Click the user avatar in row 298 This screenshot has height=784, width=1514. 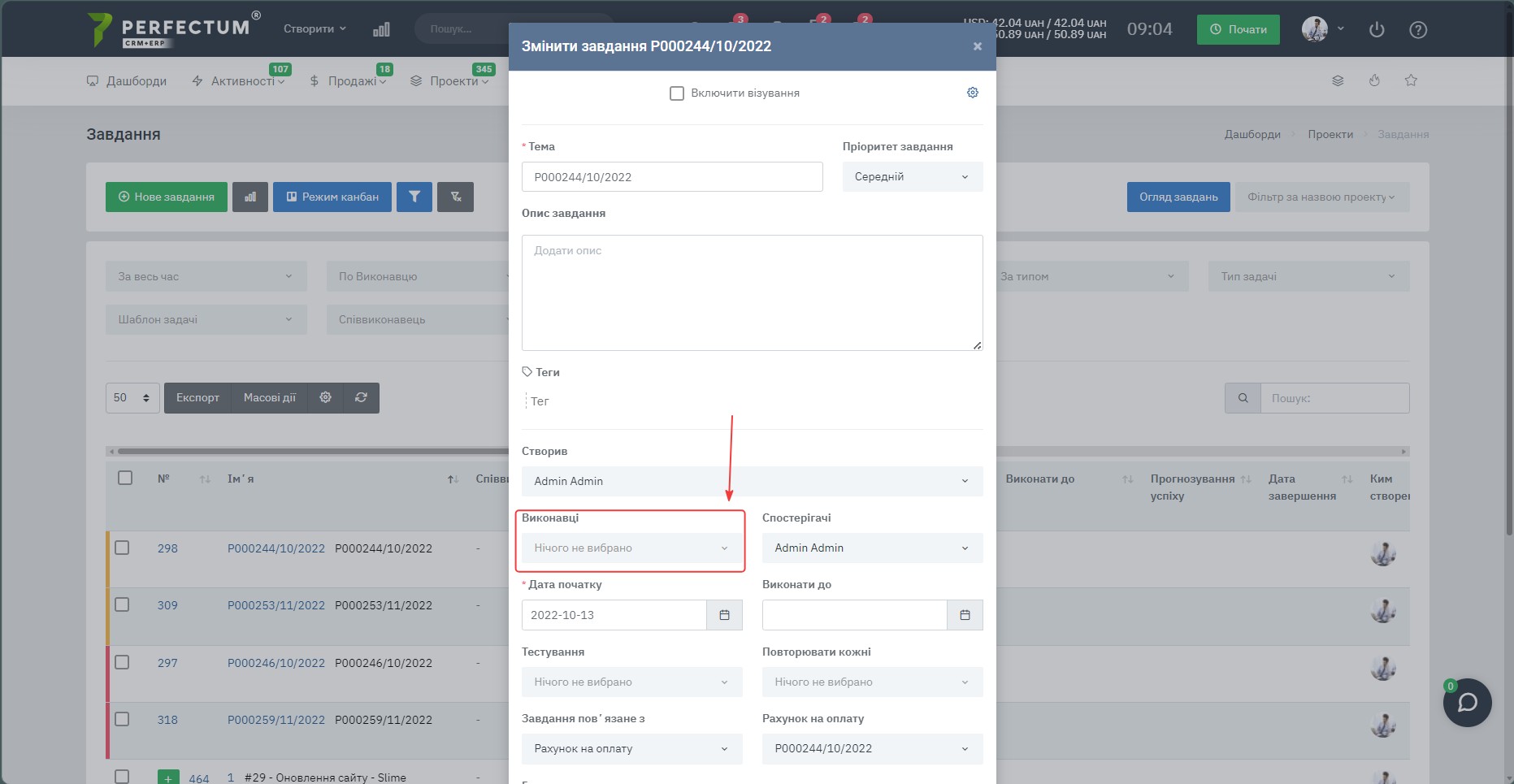tap(1383, 554)
